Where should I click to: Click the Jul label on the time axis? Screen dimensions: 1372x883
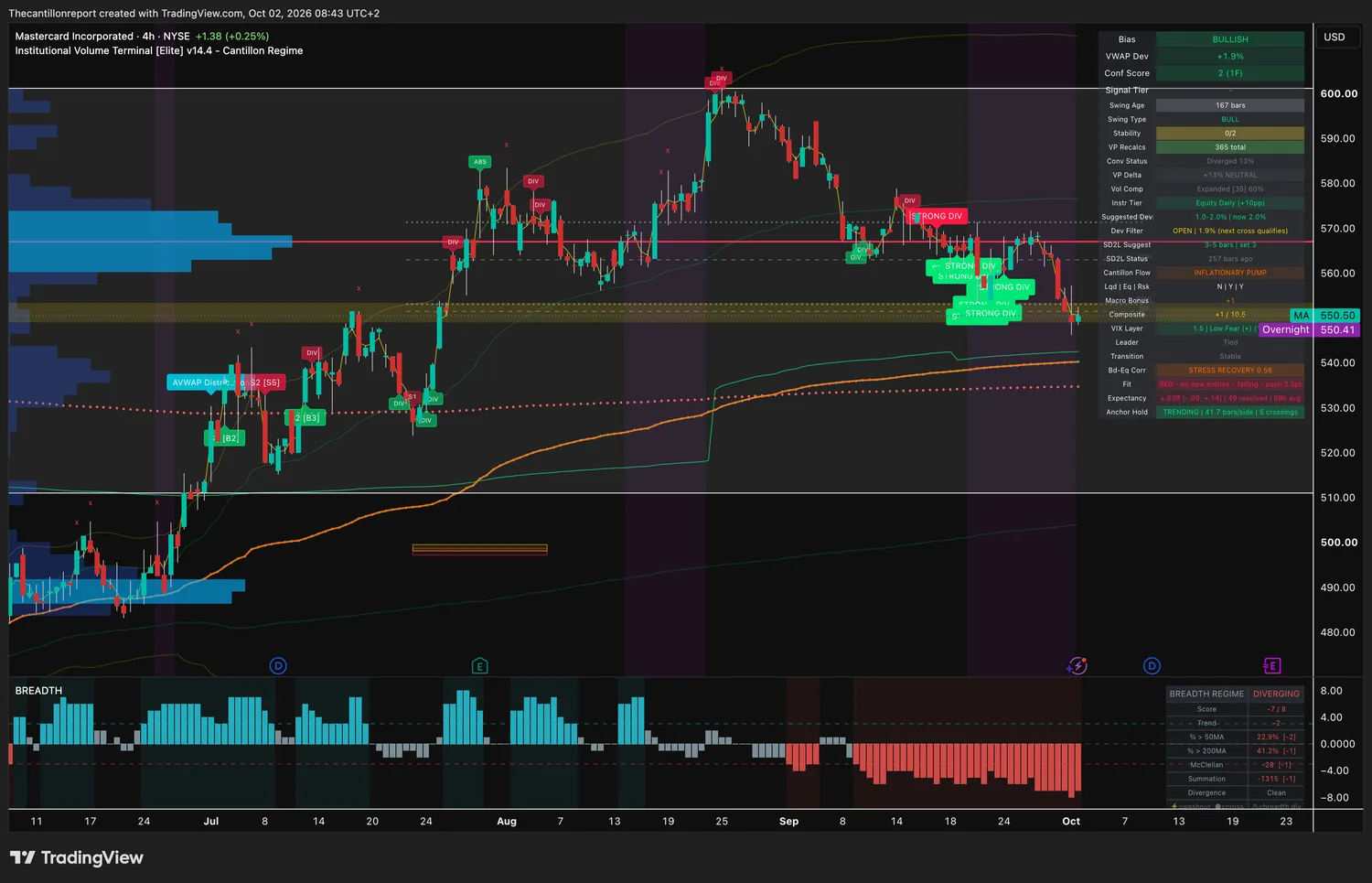pos(211,822)
